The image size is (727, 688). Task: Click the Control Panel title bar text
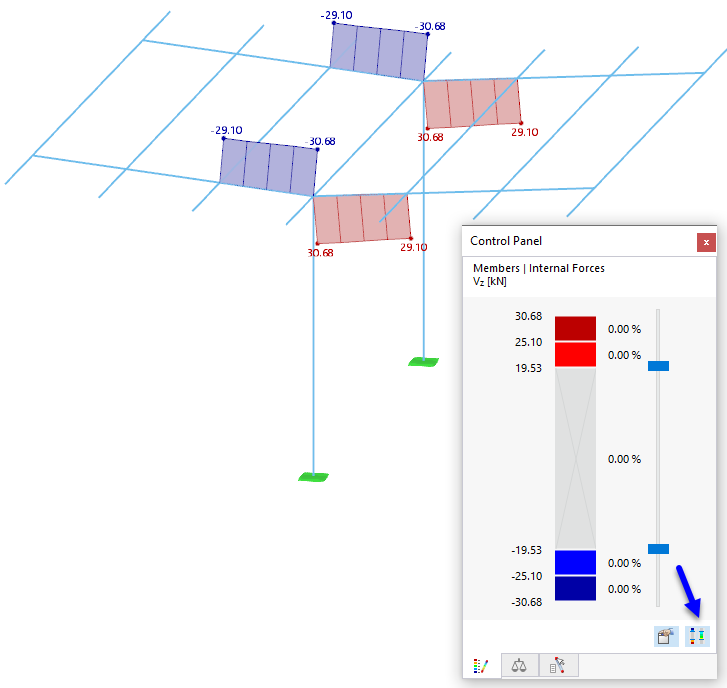coord(506,241)
